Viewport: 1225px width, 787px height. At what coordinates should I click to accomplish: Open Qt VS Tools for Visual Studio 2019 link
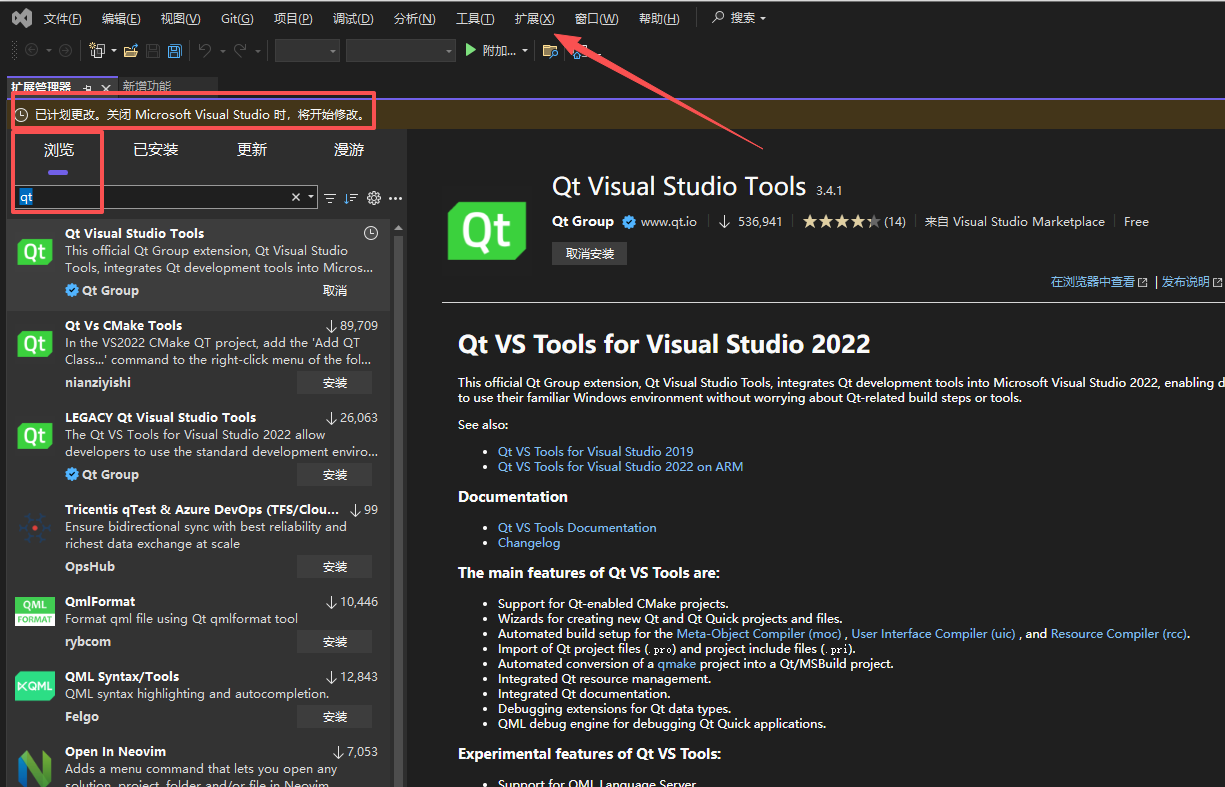[x=595, y=451]
